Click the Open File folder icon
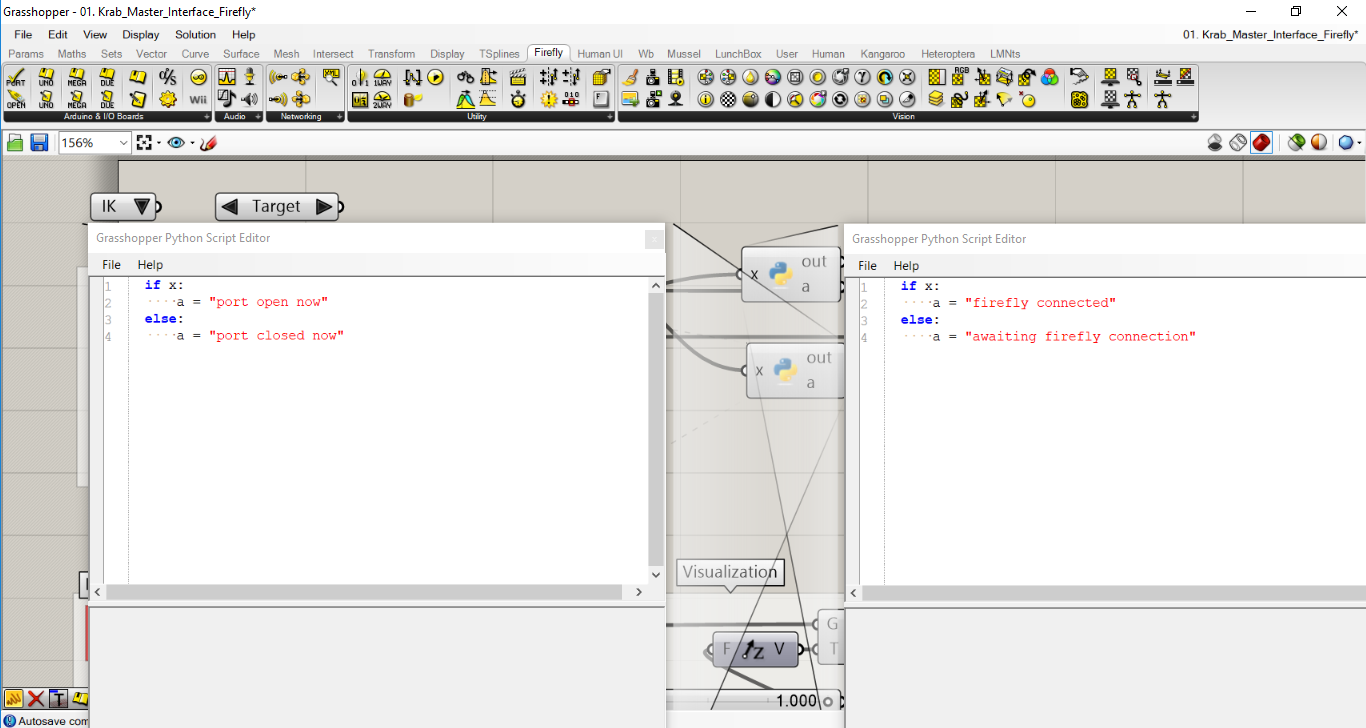The width and height of the screenshot is (1366, 728). click(x=15, y=143)
